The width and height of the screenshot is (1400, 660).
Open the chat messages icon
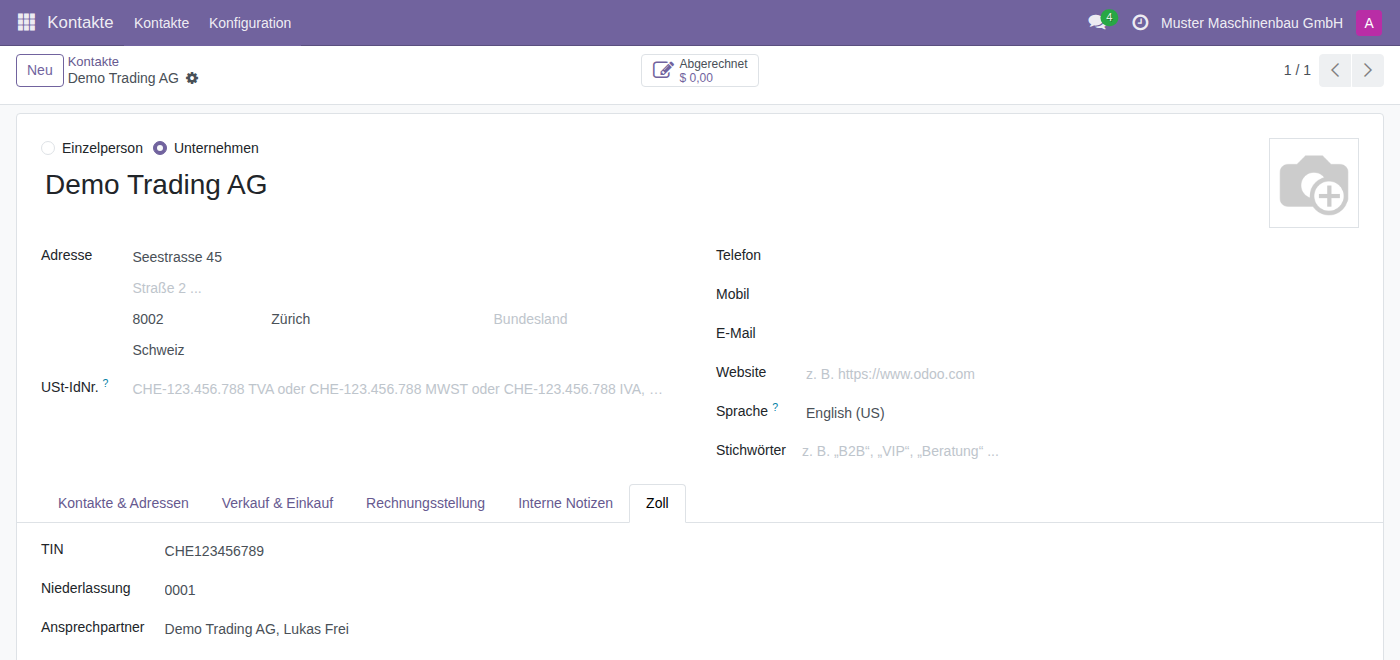[x=1097, y=22]
